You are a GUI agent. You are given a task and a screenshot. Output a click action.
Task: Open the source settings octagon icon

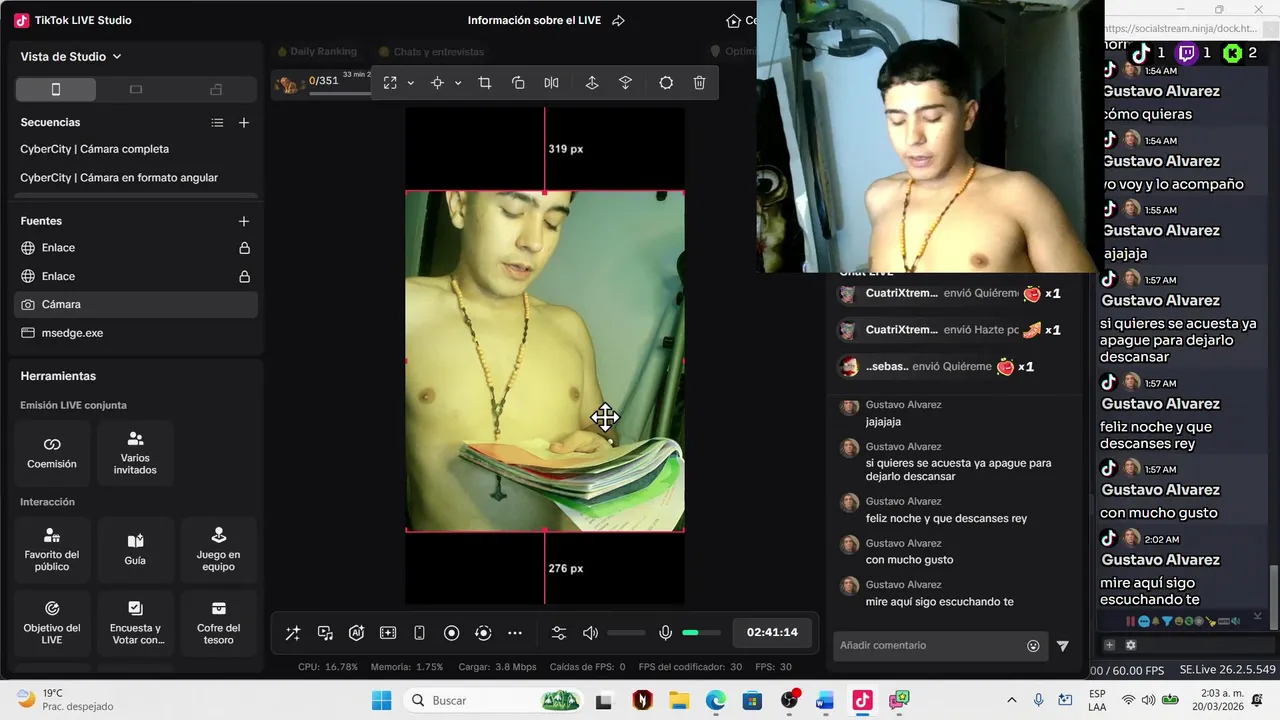[666, 83]
